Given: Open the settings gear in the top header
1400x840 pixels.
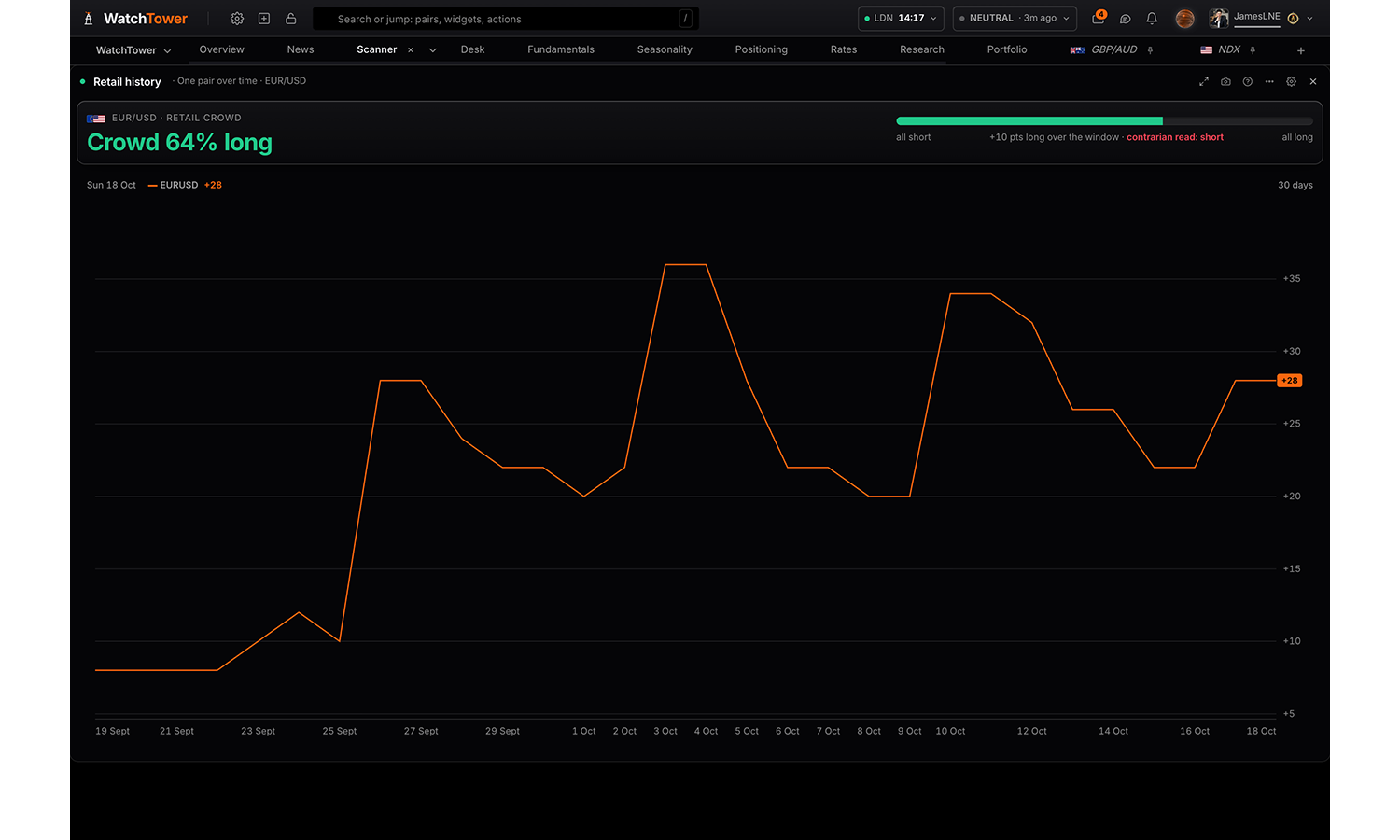Looking at the screenshot, I should tap(237, 19).
